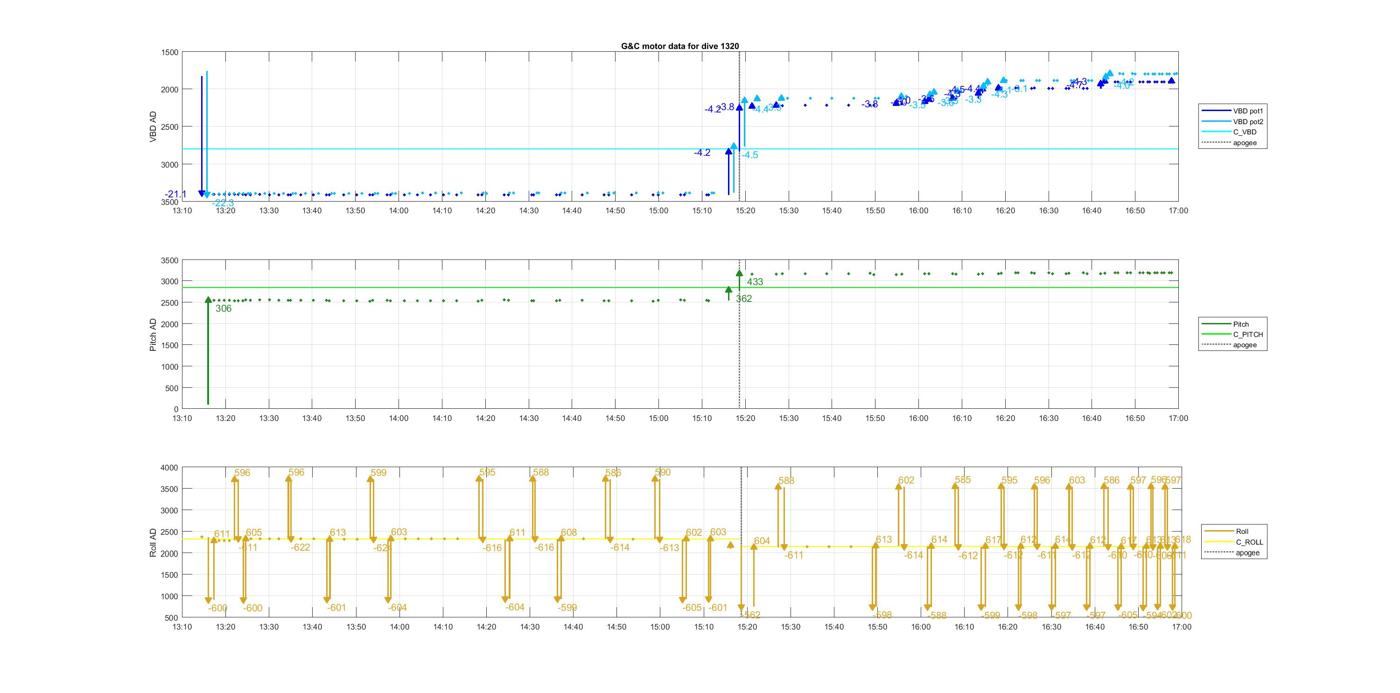Click the '433' label in the Pitch plot
Viewport: 1400px width, 693px height.
(755, 282)
